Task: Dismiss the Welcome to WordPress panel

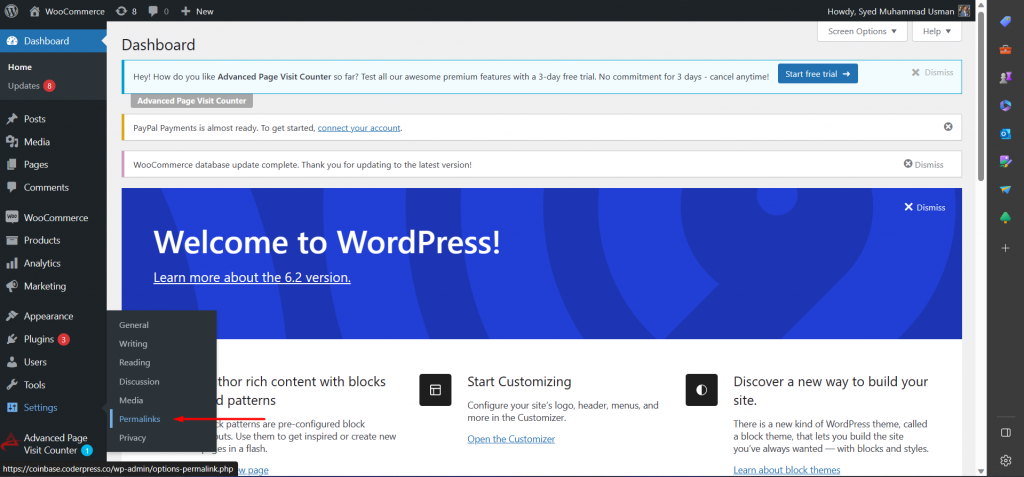Action: [x=924, y=207]
